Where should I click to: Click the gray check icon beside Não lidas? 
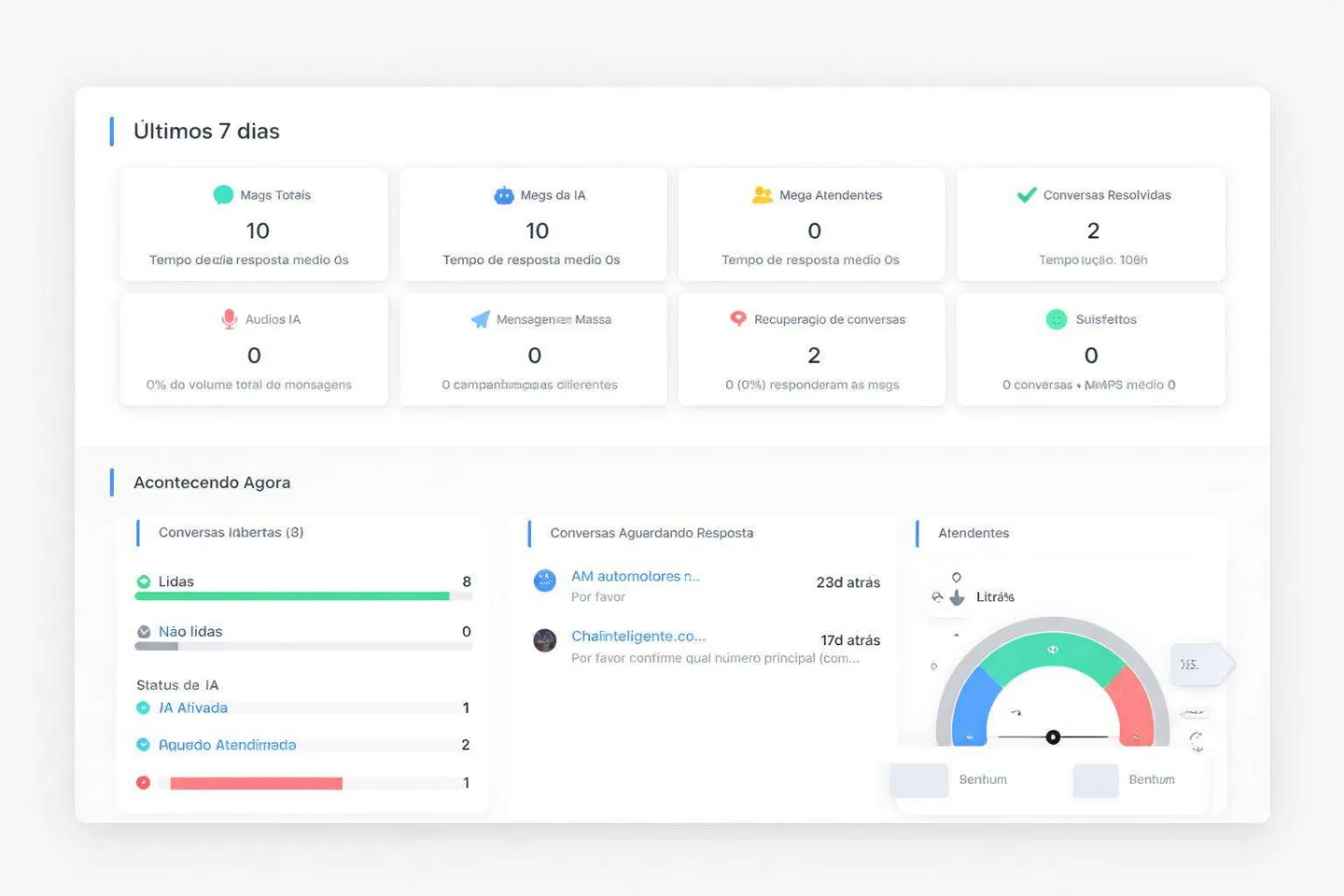pyautogui.click(x=144, y=632)
